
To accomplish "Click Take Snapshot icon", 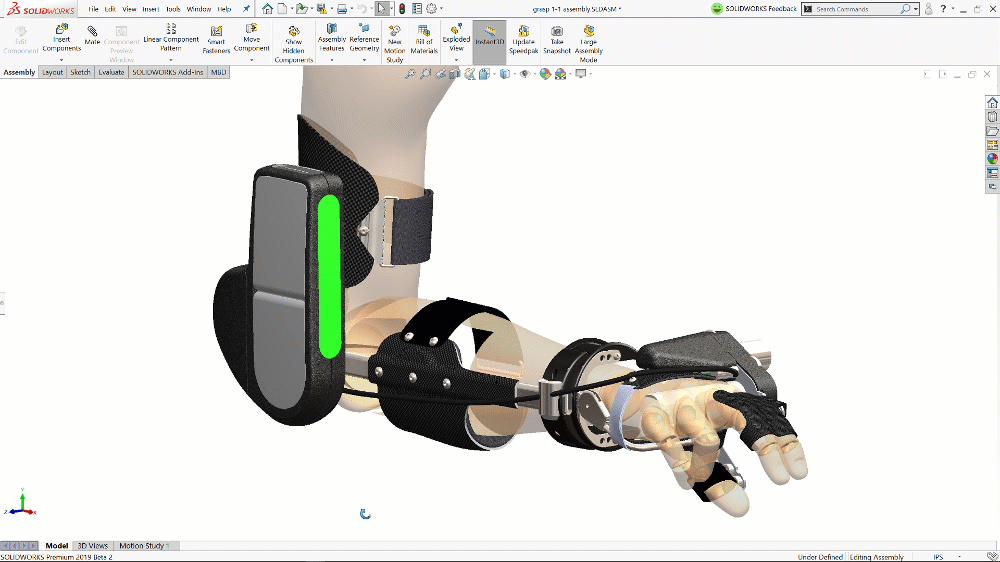I will 557,39.
